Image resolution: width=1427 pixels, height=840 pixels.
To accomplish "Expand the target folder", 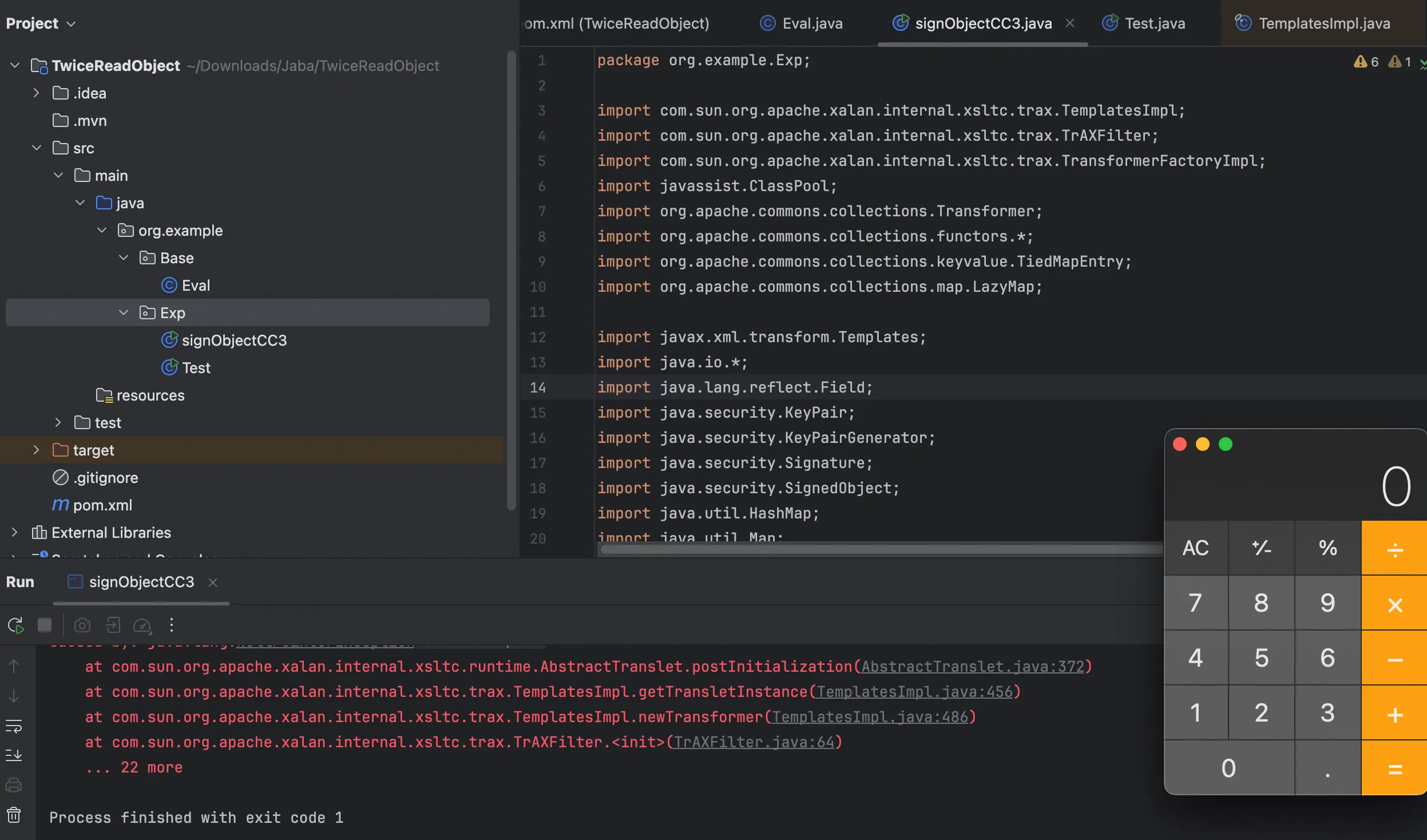I will click(36, 450).
